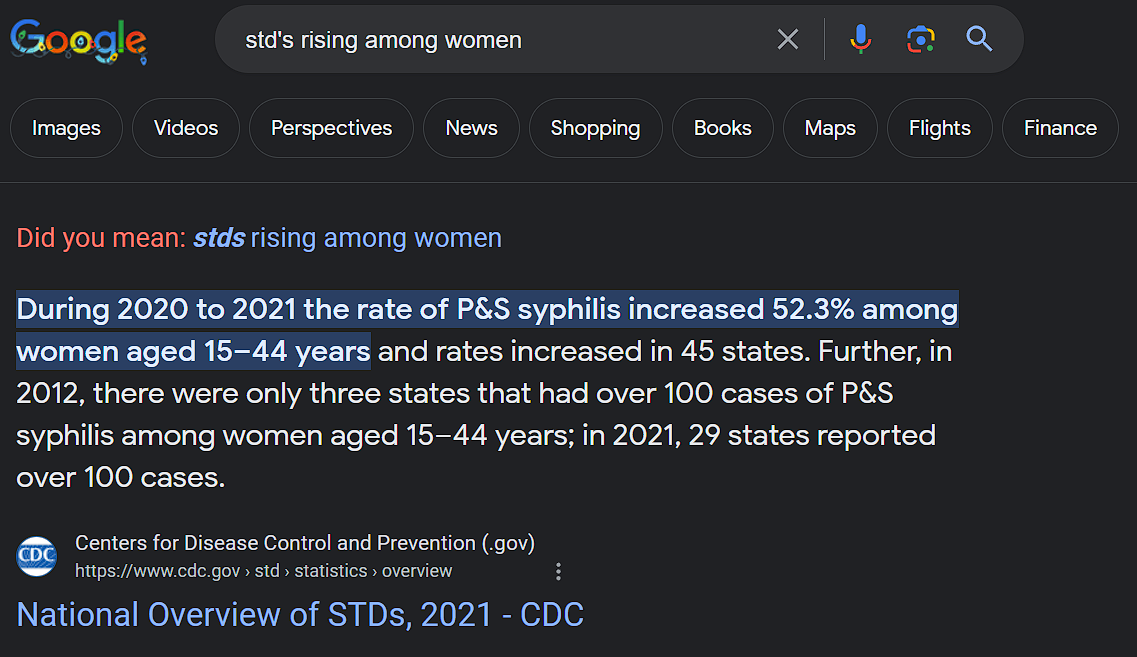1137x657 pixels.
Task: Switch to the Images filter tab
Action: (x=66, y=128)
